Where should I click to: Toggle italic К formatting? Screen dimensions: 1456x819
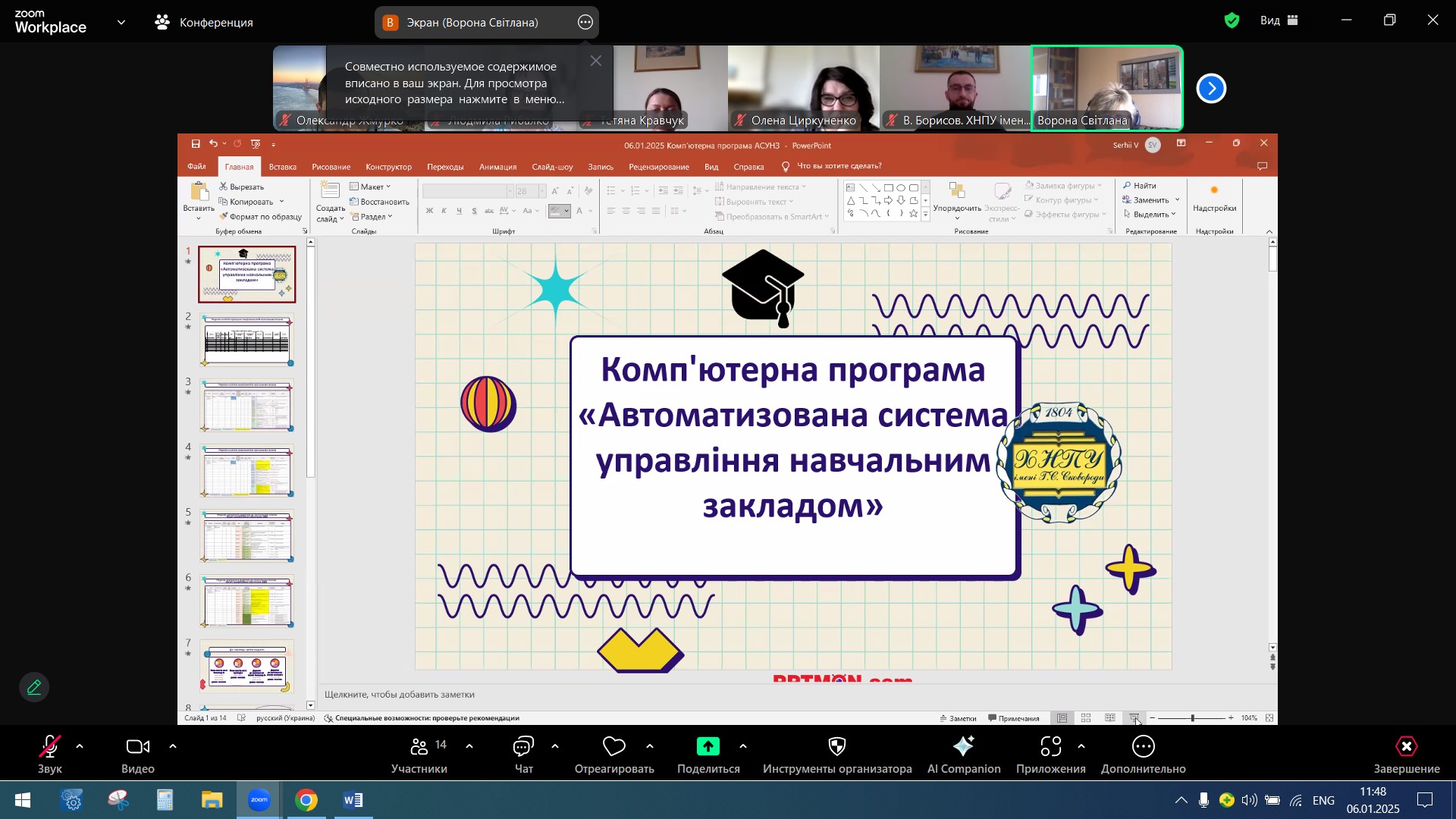tap(444, 211)
